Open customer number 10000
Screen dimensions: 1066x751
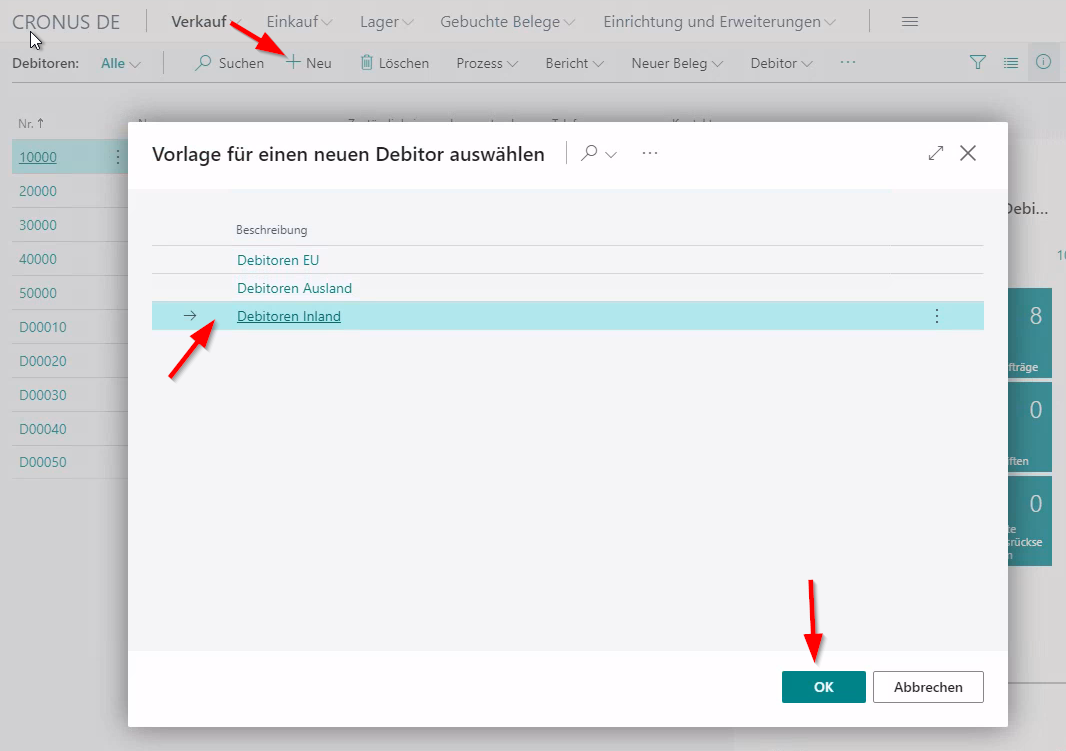click(x=37, y=157)
